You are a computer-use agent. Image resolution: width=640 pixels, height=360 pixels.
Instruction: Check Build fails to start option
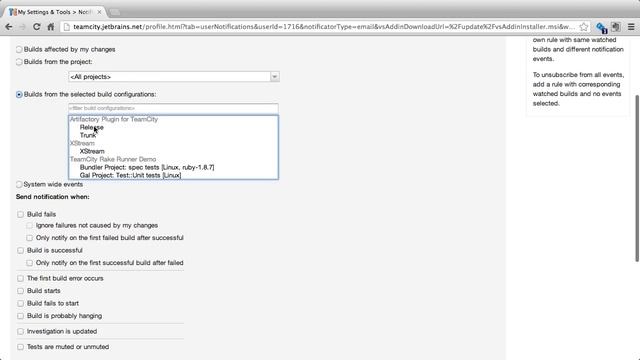click(20, 303)
